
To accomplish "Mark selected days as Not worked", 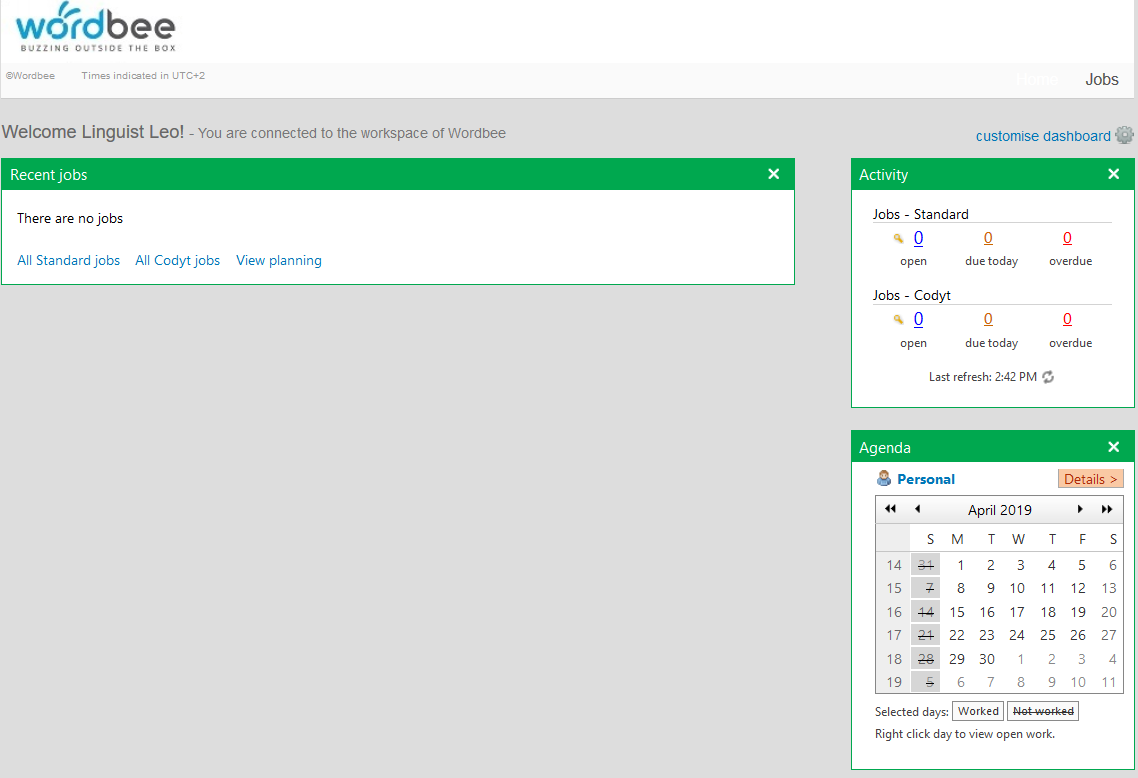I will [x=1042, y=711].
